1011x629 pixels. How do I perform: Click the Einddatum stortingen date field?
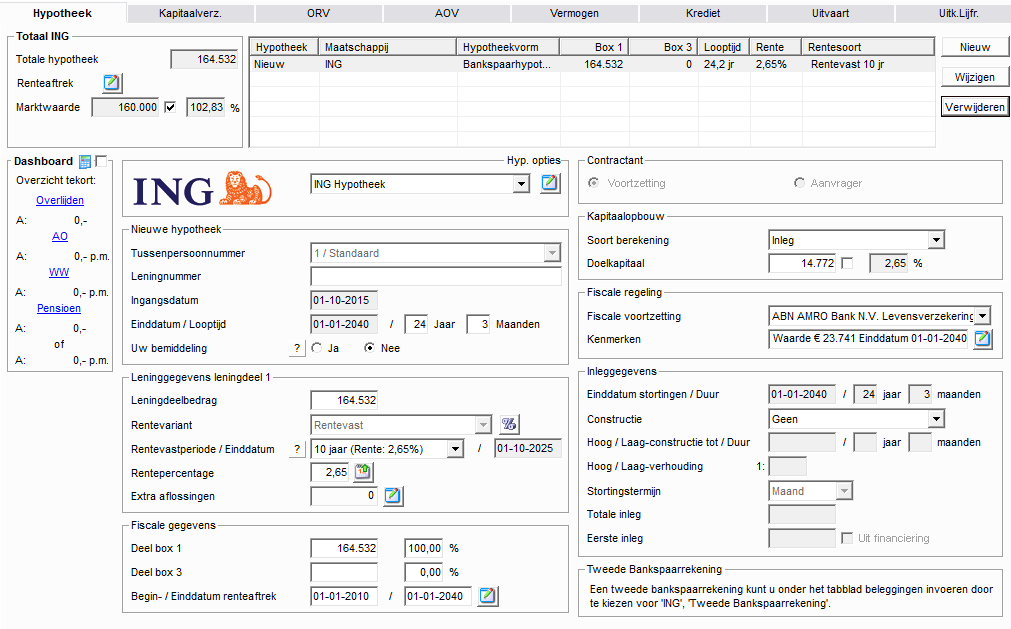tap(802, 394)
